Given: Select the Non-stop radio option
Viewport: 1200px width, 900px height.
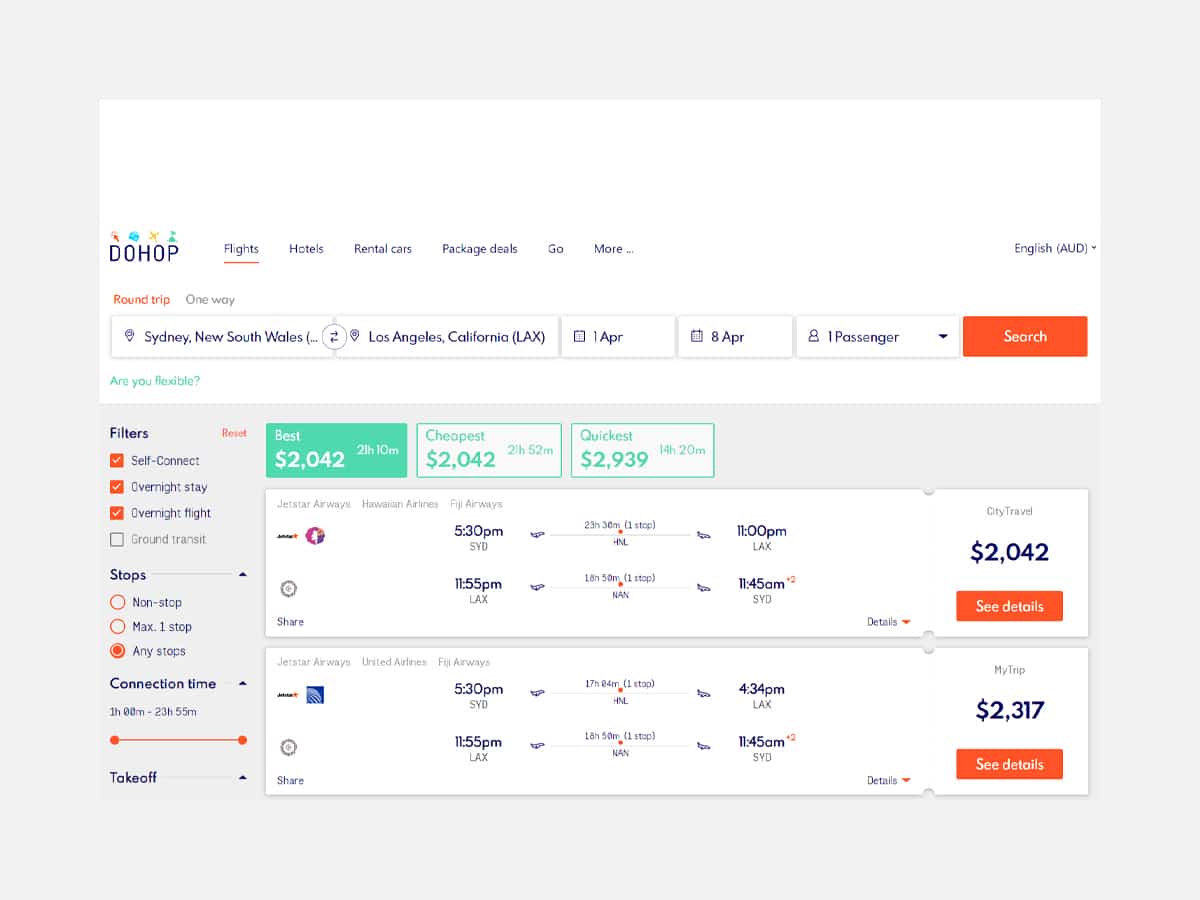Looking at the screenshot, I should pyautogui.click(x=117, y=602).
